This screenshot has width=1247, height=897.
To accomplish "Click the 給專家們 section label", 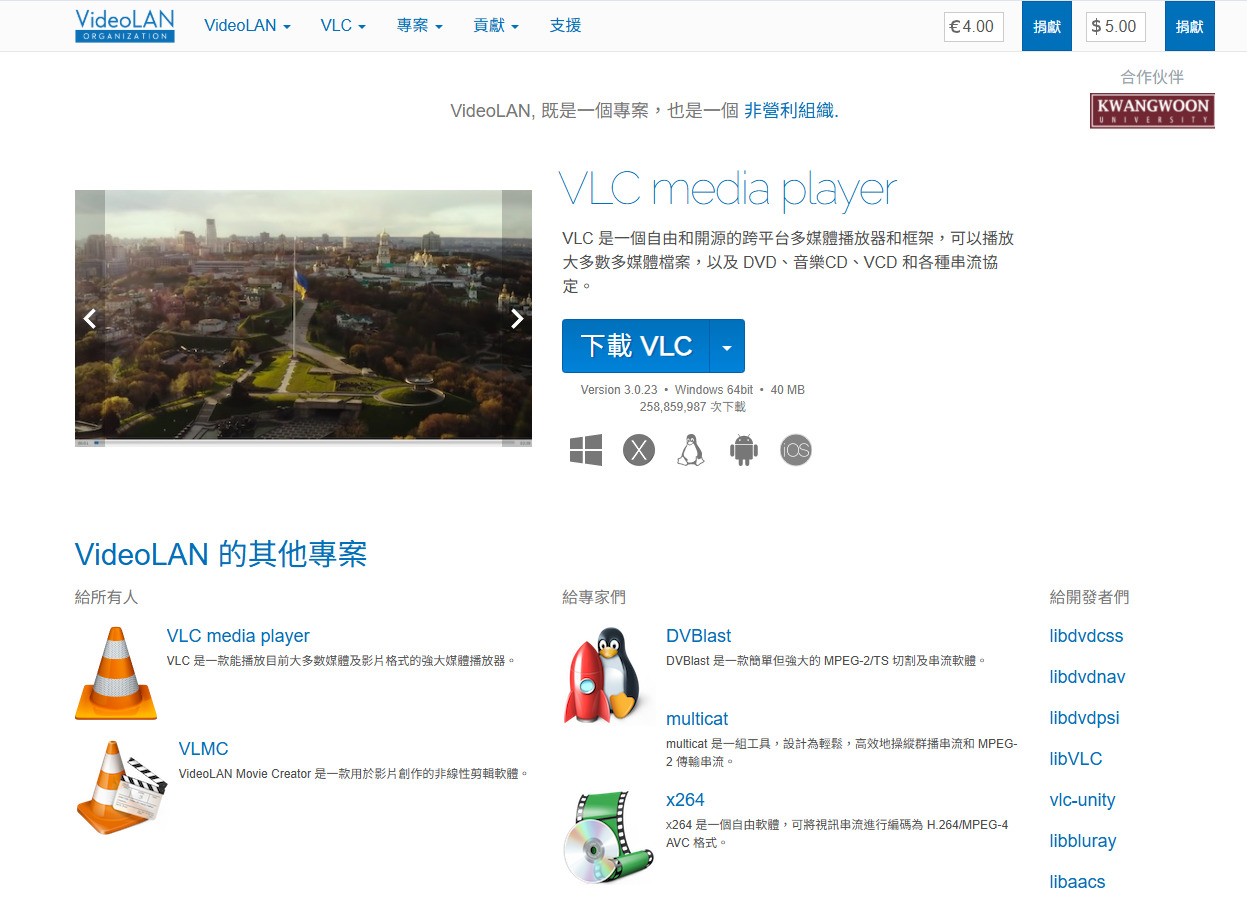I will (594, 597).
